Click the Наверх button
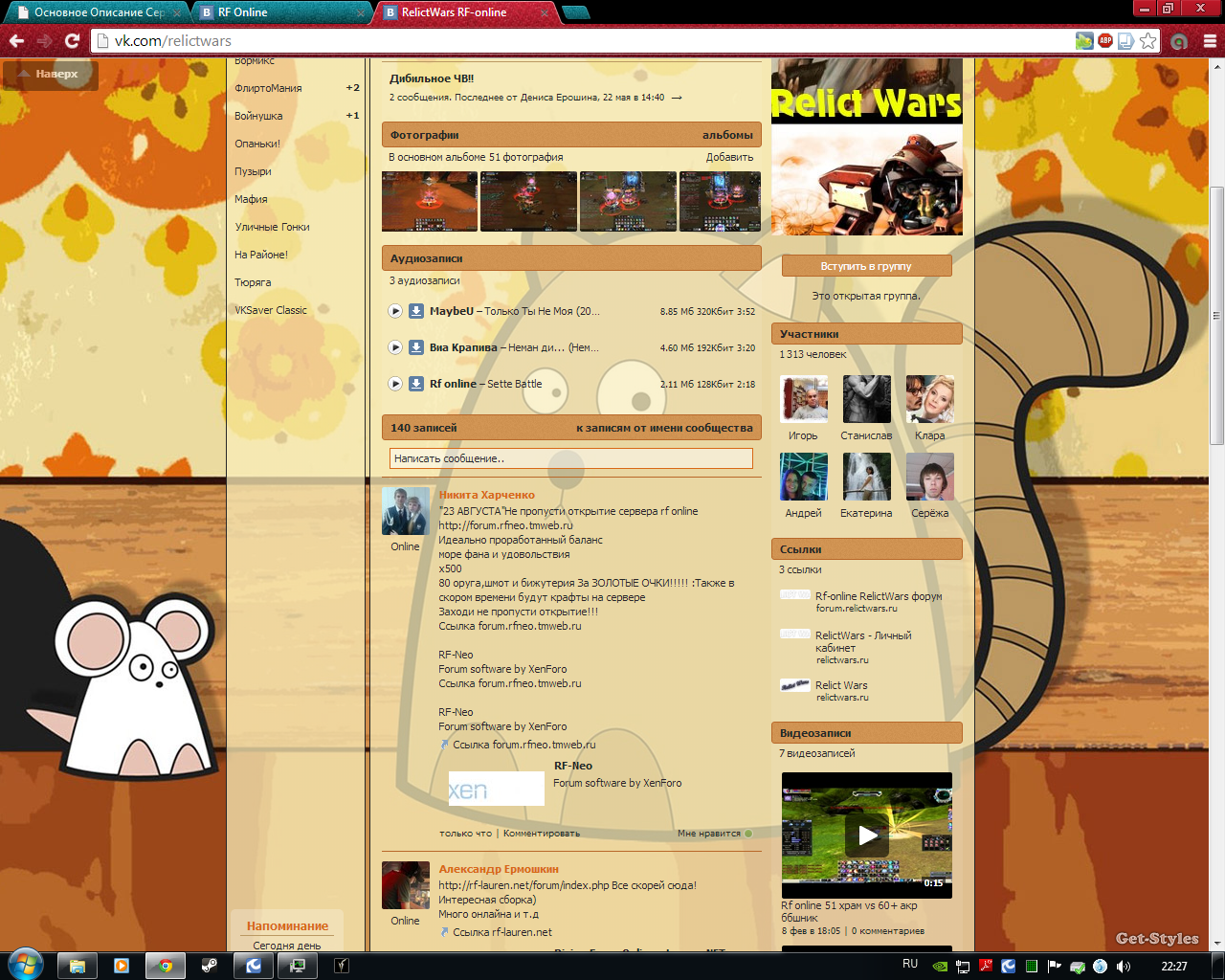The width and height of the screenshot is (1225, 980). [50, 74]
